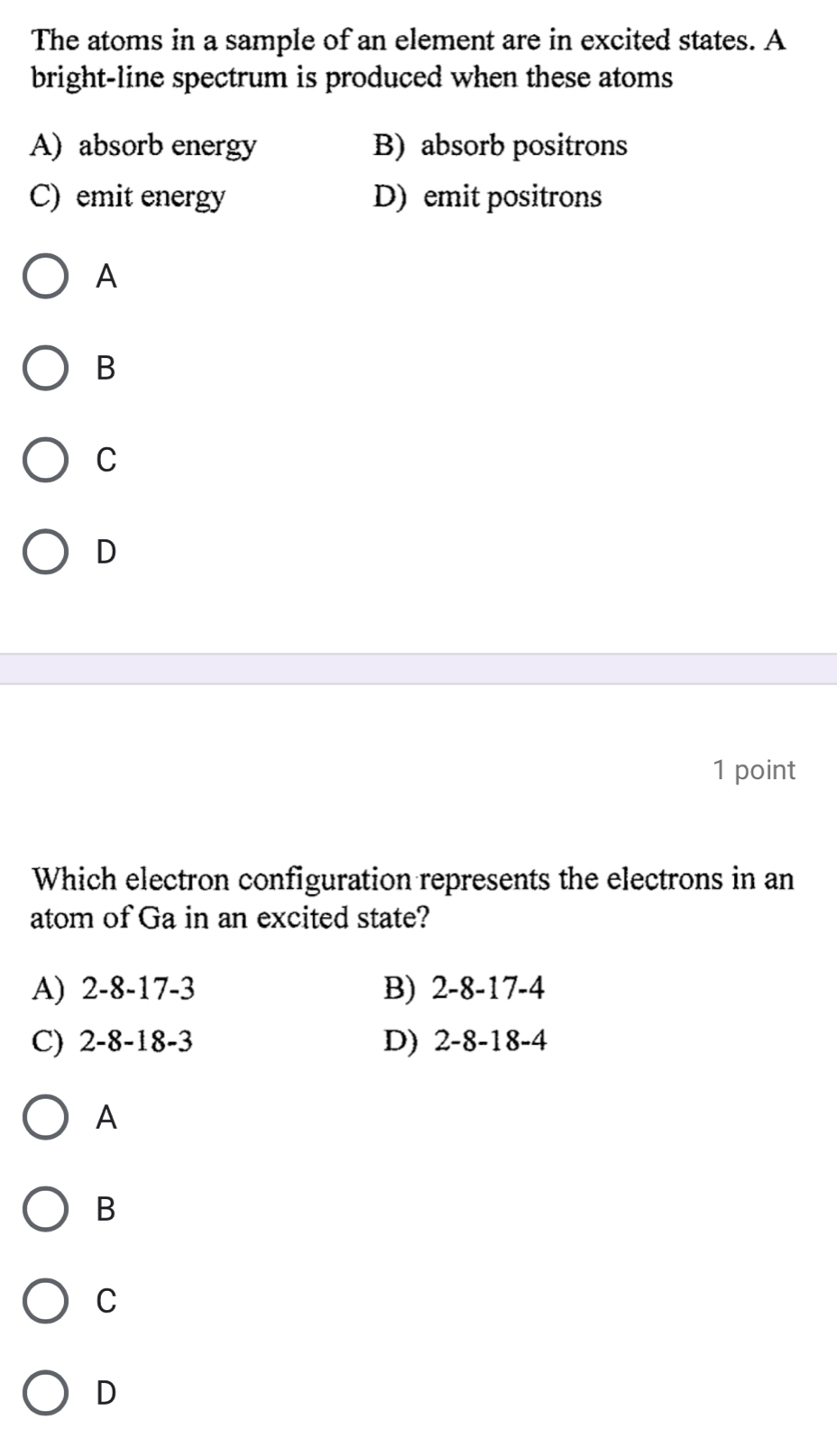837x1456 pixels.
Task: Select radio button A for bright-line spectrum question
Action: tap(45, 276)
